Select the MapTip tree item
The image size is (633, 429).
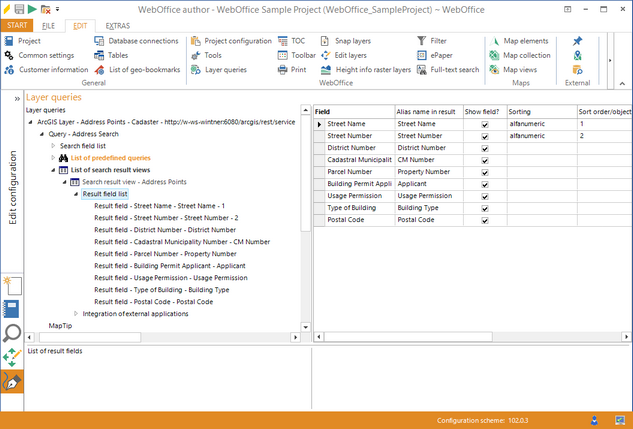(x=60, y=326)
